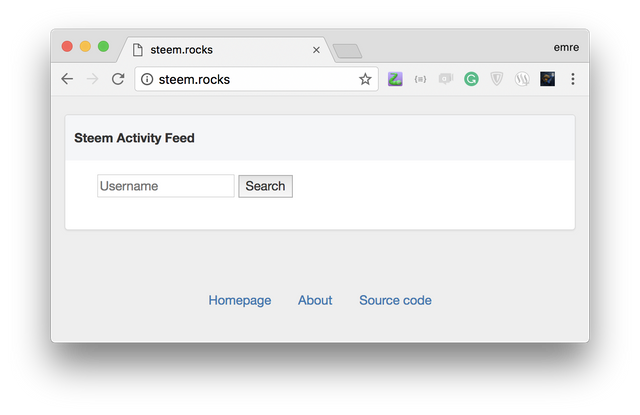Image resolution: width=640 pixels, height=415 pixels.
Task: Click the emre profile button
Action: click(x=565, y=46)
